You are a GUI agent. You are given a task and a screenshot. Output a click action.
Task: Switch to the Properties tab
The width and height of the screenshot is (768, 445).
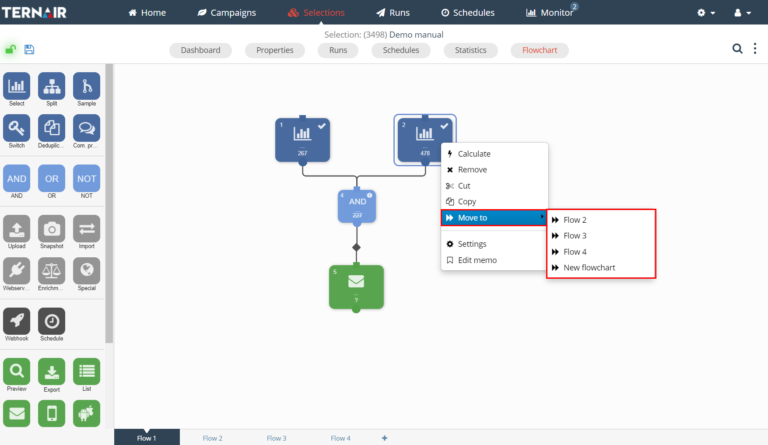(x=275, y=50)
